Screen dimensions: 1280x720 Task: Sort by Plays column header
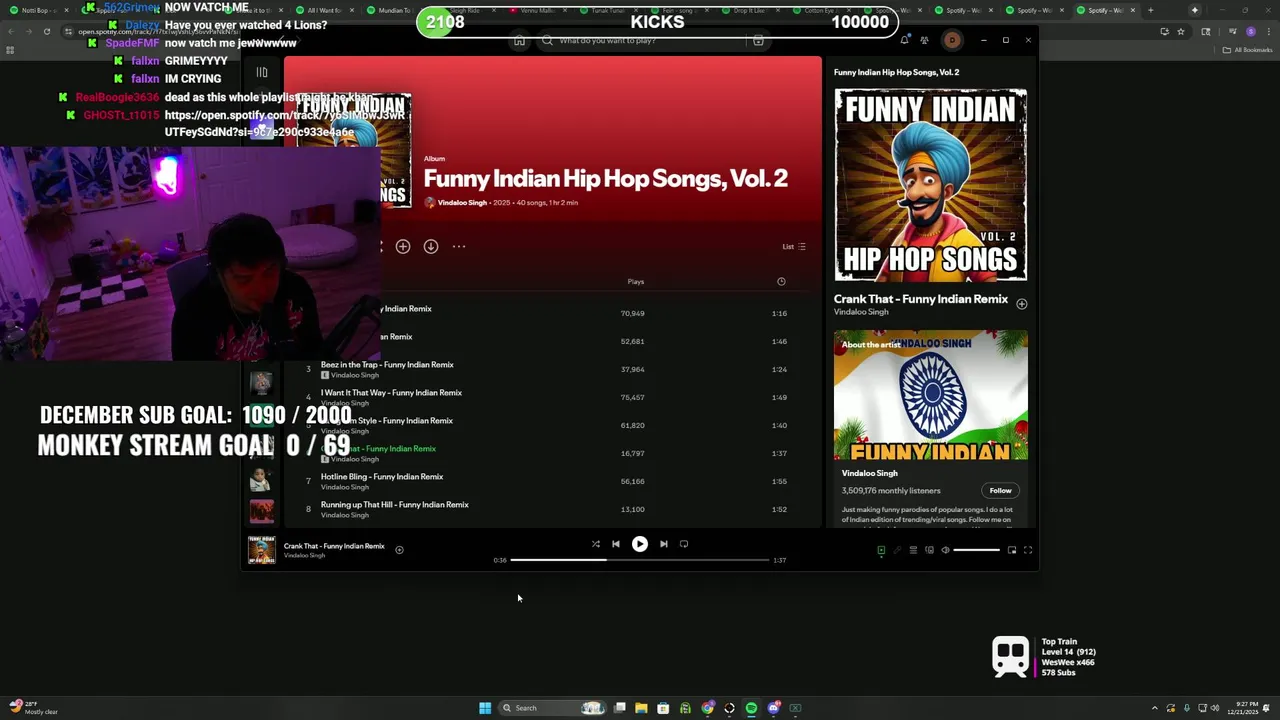tap(636, 281)
